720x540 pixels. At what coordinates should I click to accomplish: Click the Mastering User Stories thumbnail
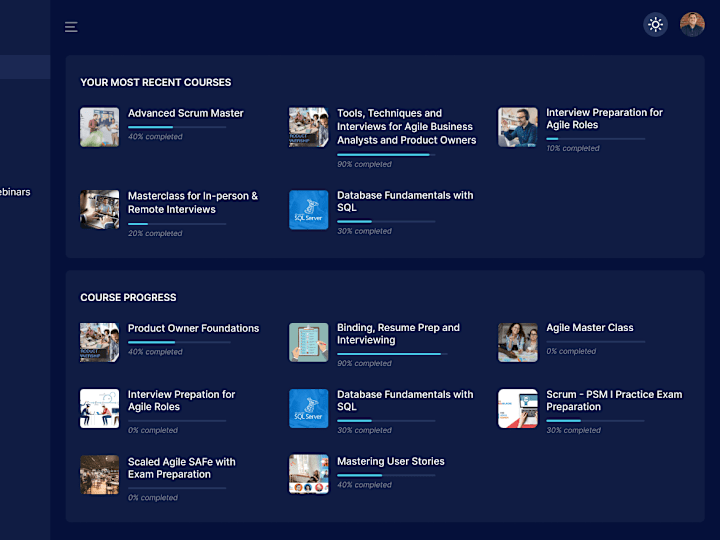pos(309,475)
